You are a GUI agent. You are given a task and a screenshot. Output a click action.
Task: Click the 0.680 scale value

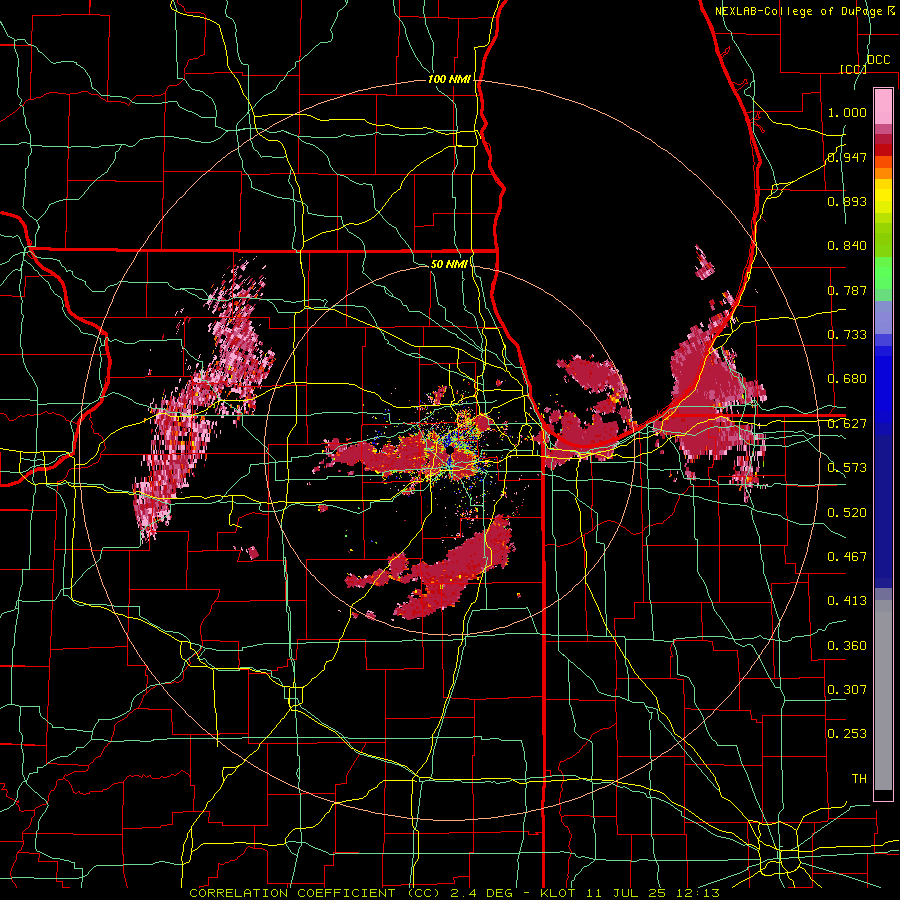point(847,379)
